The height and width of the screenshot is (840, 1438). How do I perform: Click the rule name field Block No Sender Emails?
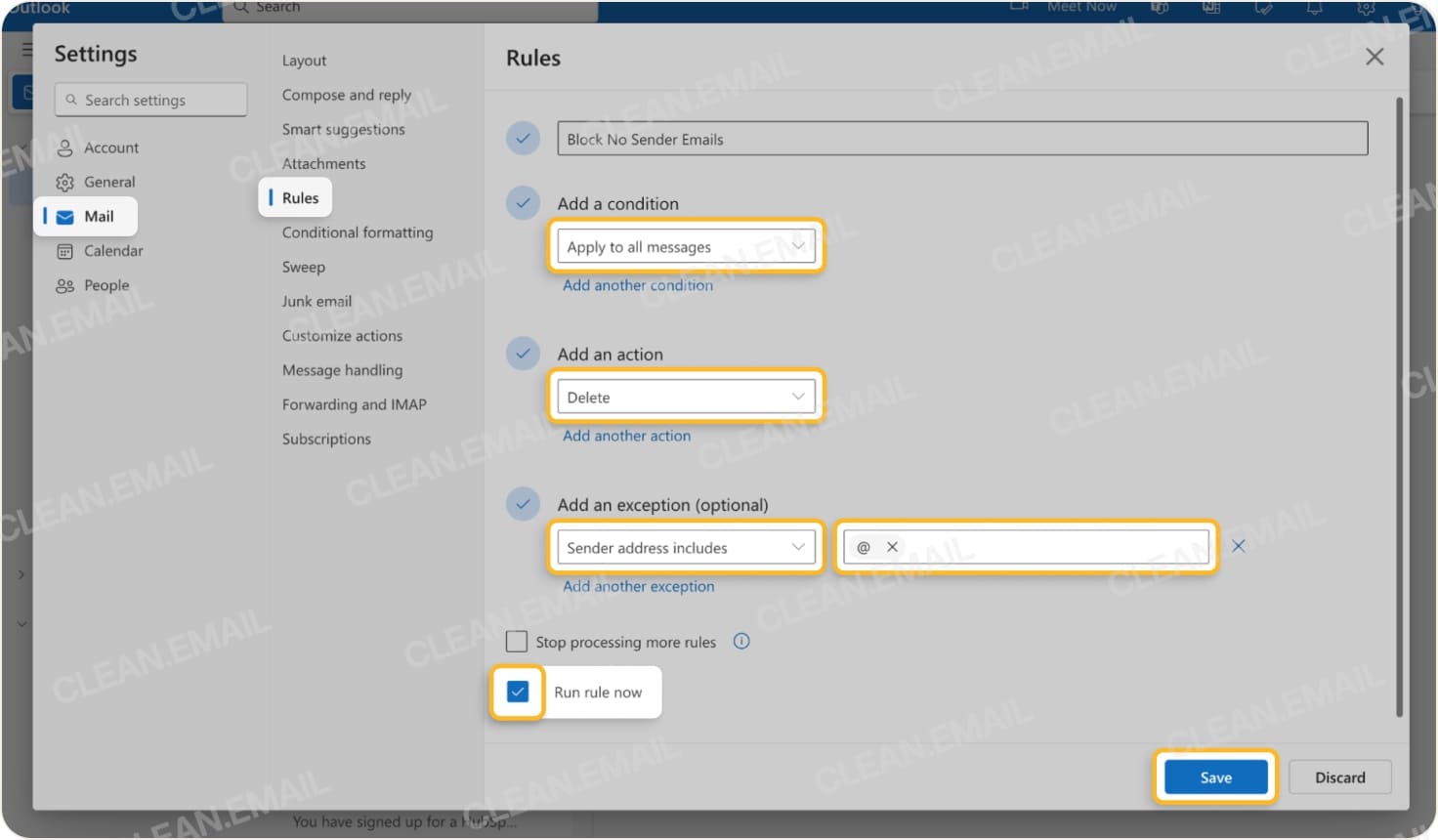961,138
